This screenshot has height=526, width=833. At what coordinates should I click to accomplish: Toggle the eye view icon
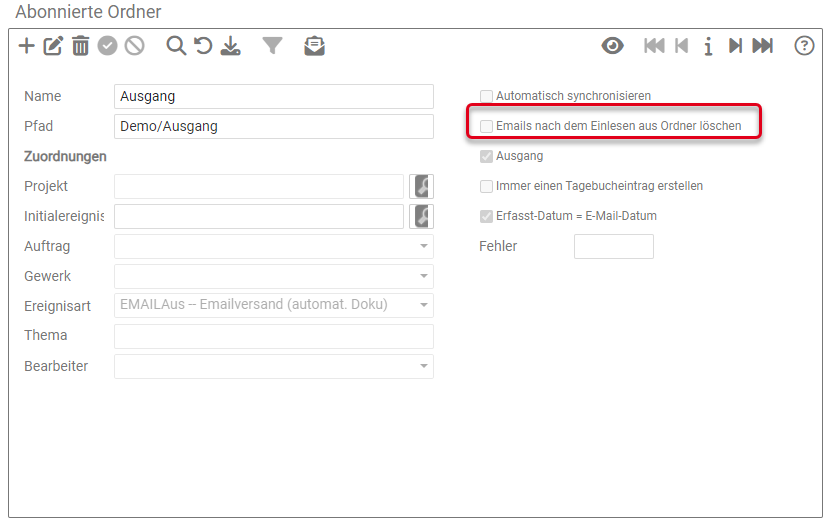[x=612, y=46]
